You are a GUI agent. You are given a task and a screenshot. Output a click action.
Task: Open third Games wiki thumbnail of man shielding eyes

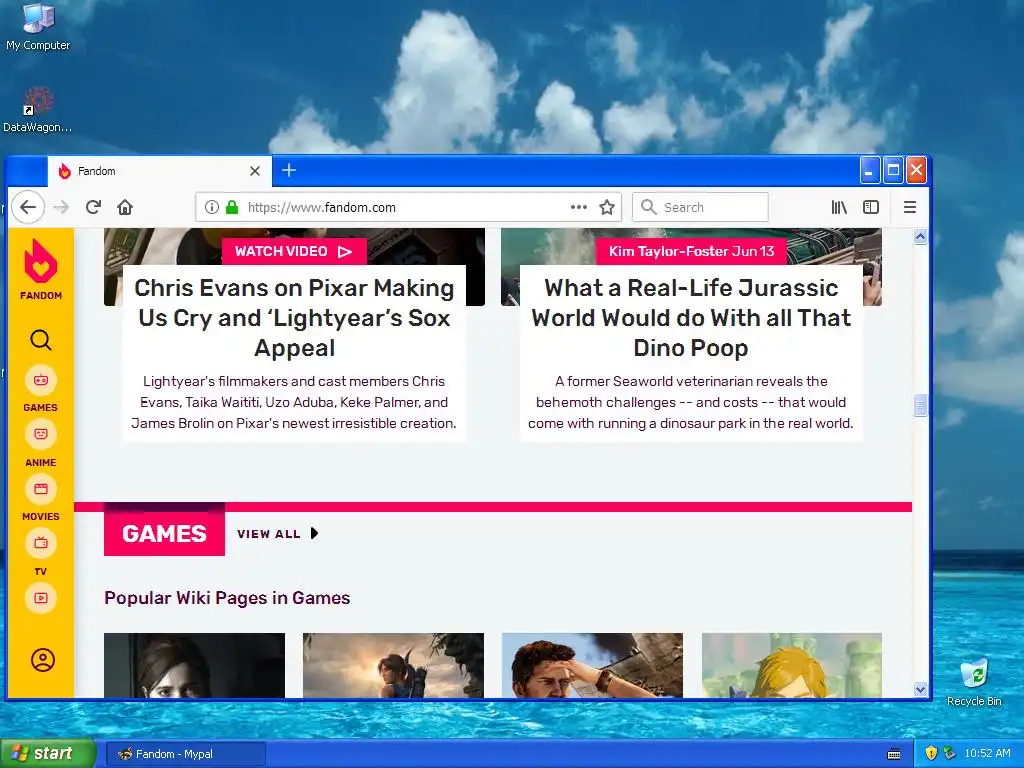(x=592, y=665)
